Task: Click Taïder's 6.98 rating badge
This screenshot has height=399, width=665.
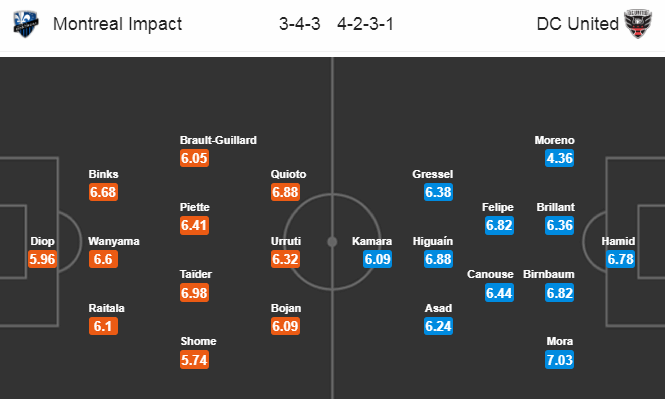Action: point(194,293)
